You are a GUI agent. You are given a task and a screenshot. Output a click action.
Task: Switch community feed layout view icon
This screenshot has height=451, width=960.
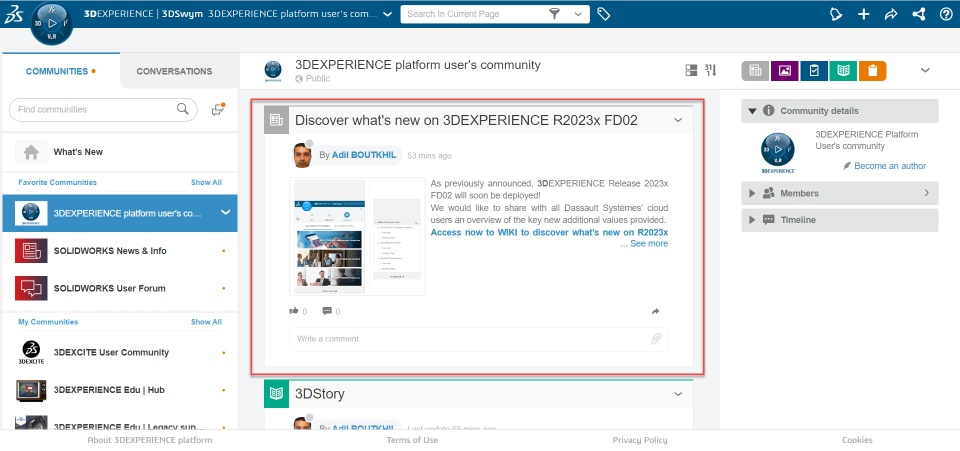coord(691,70)
